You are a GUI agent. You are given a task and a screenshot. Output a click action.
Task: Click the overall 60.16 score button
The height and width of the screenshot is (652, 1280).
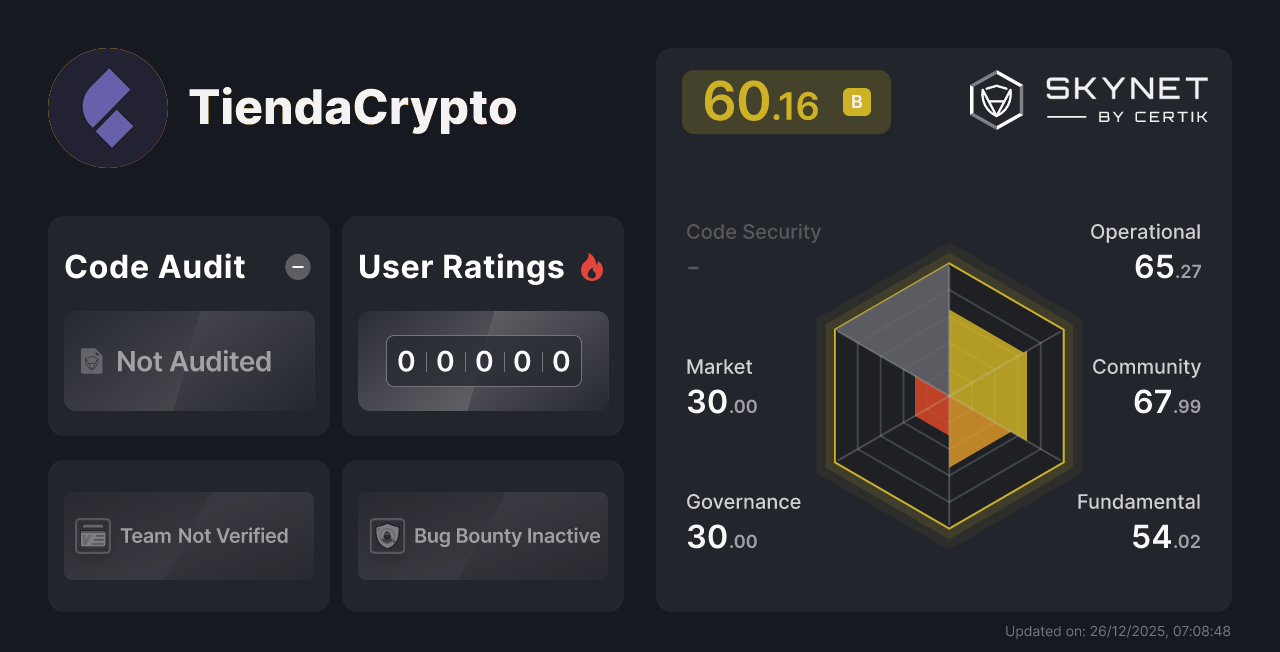pyautogui.click(x=786, y=101)
